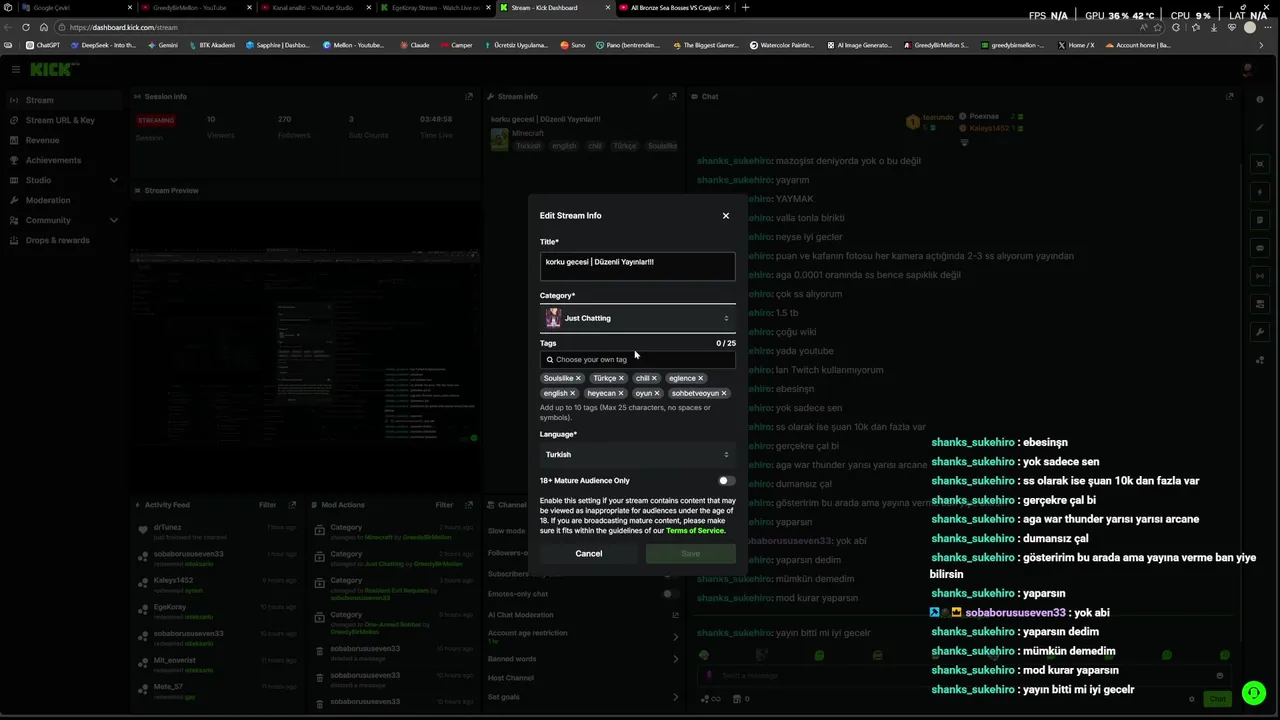The width and height of the screenshot is (1280, 720).
Task: Click the red STREAMING status badge
Action: (156, 120)
